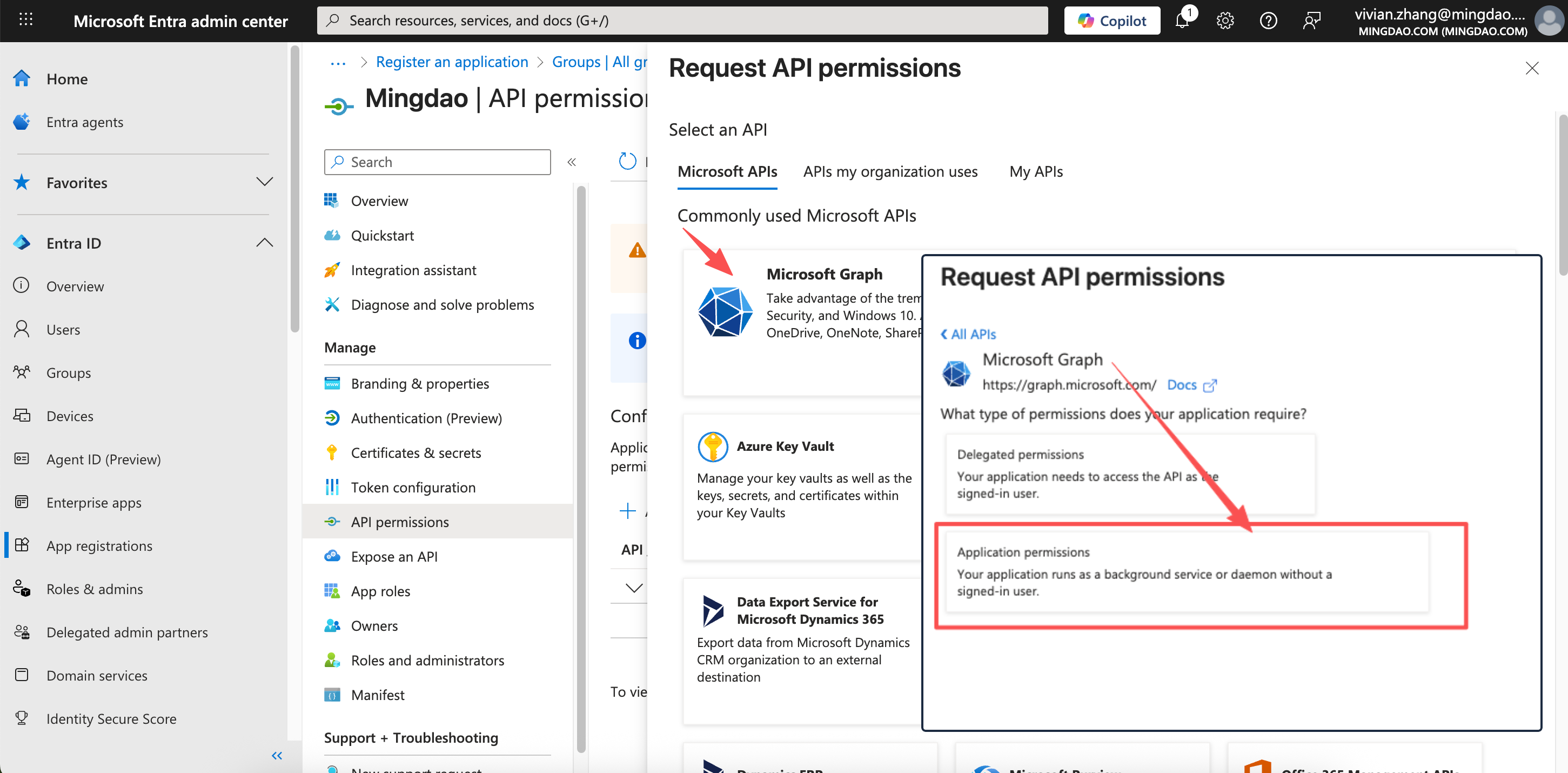The height and width of the screenshot is (773, 1568).
Task: Open portal settings gear icon
Action: point(1225,21)
